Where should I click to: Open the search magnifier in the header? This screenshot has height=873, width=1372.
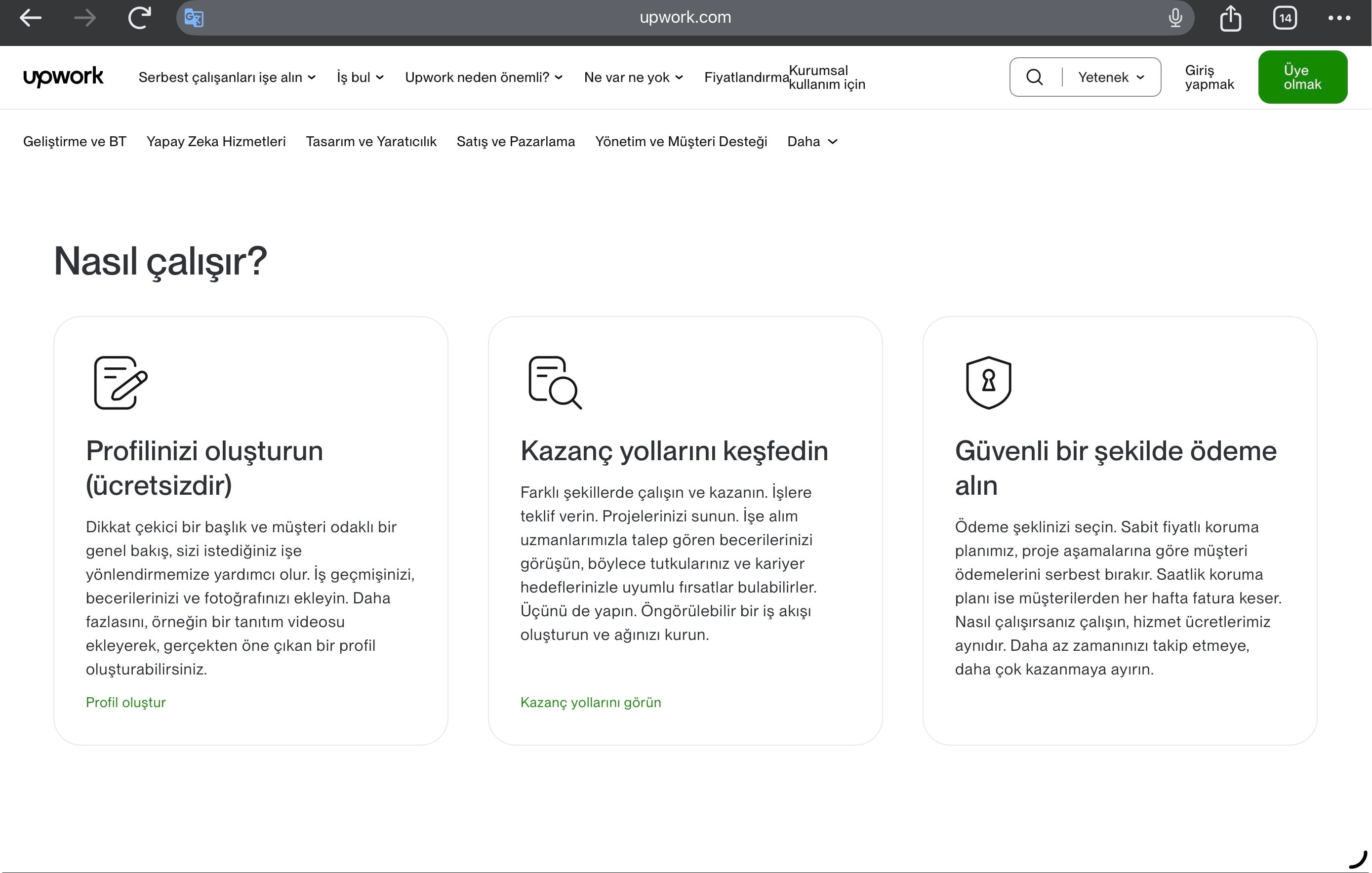[x=1035, y=77]
